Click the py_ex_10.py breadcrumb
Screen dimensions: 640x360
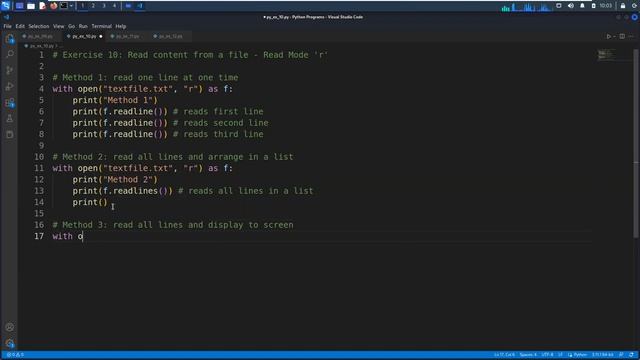[42, 46]
